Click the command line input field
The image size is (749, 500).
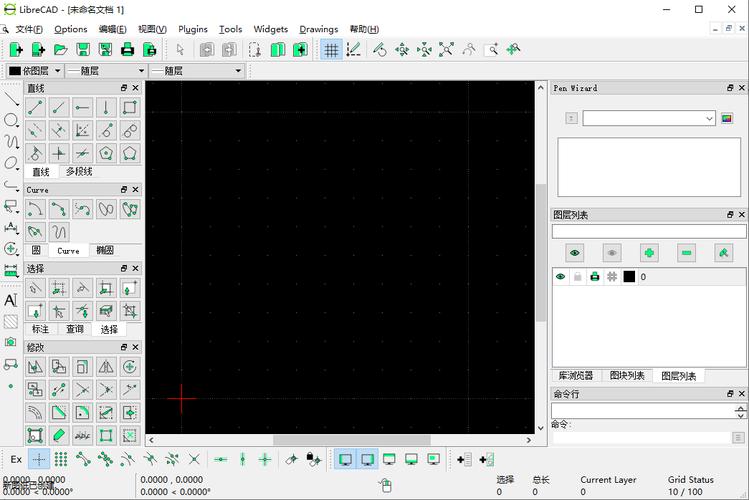(640, 438)
